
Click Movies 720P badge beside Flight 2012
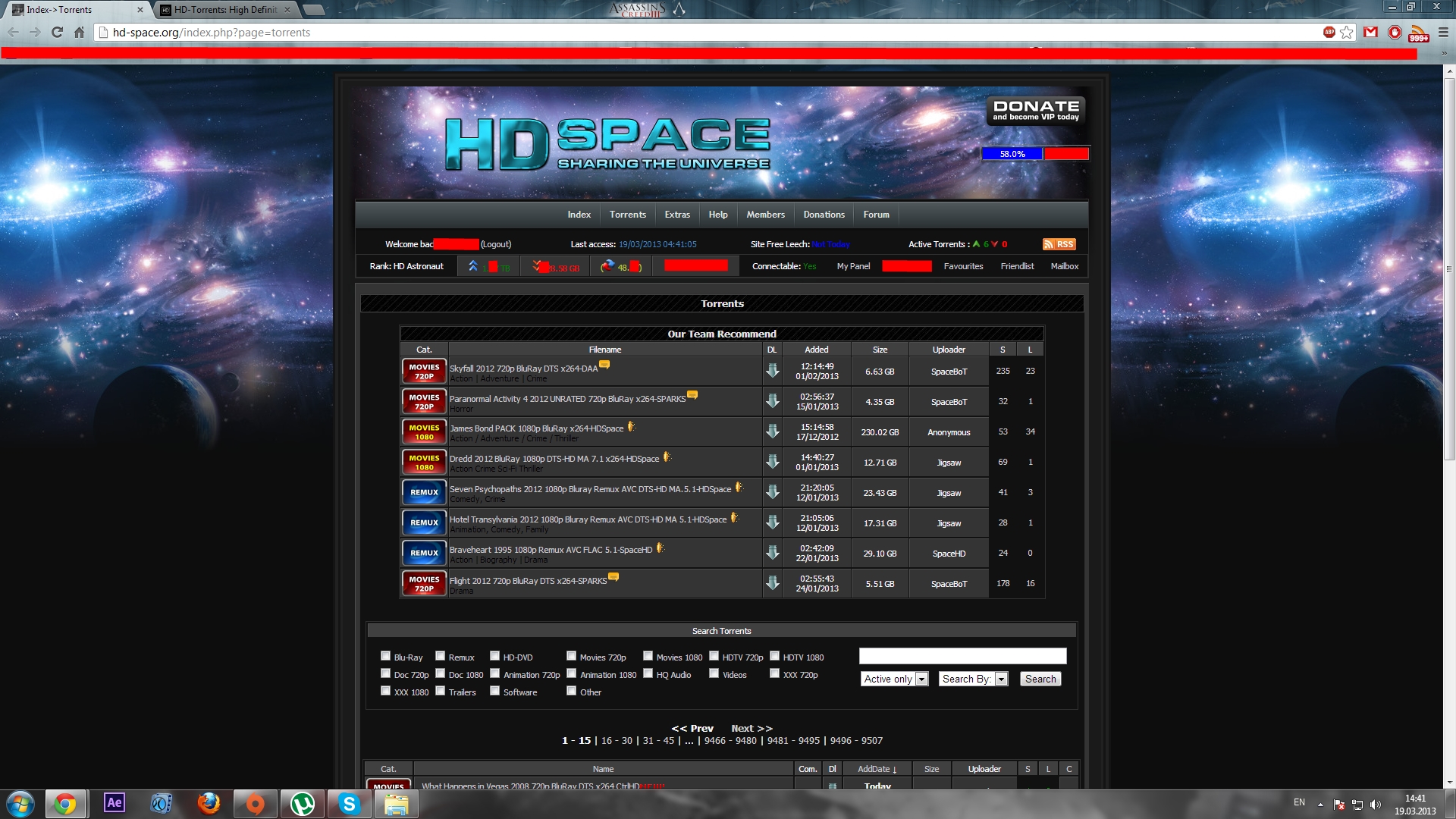pos(424,583)
